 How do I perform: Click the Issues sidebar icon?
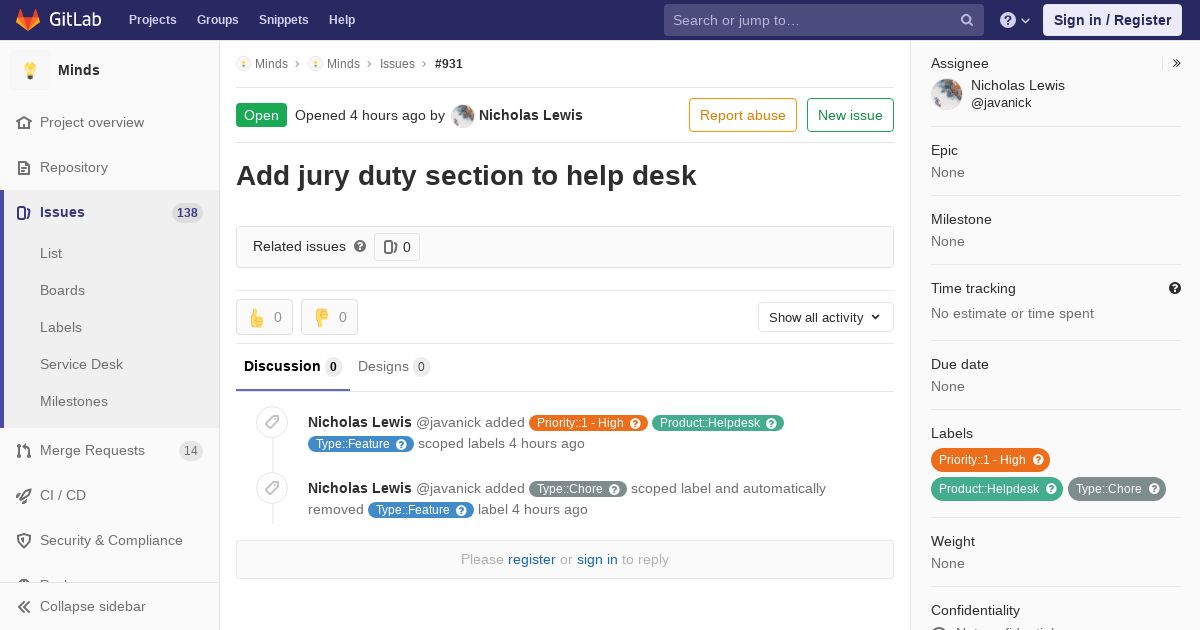click(24, 212)
